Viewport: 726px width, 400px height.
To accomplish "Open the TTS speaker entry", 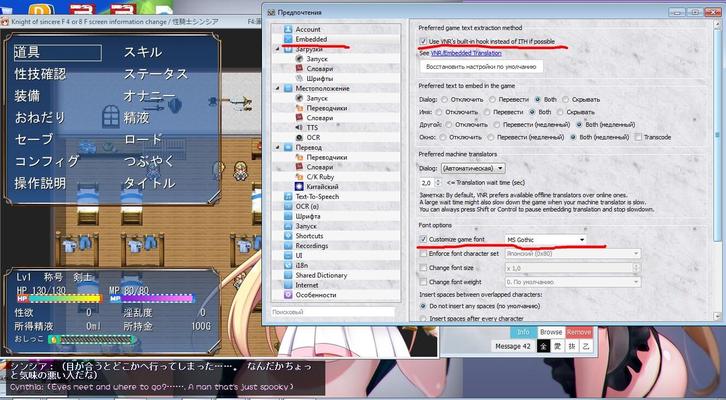I will click(312, 127).
